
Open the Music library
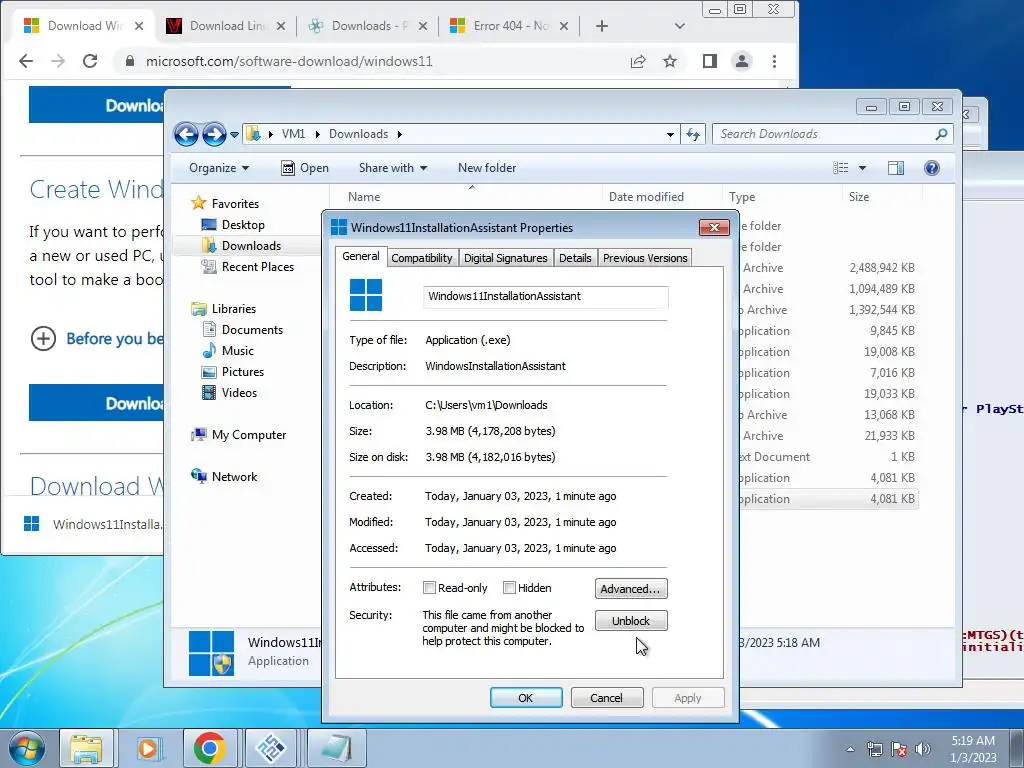tap(238, 351)
